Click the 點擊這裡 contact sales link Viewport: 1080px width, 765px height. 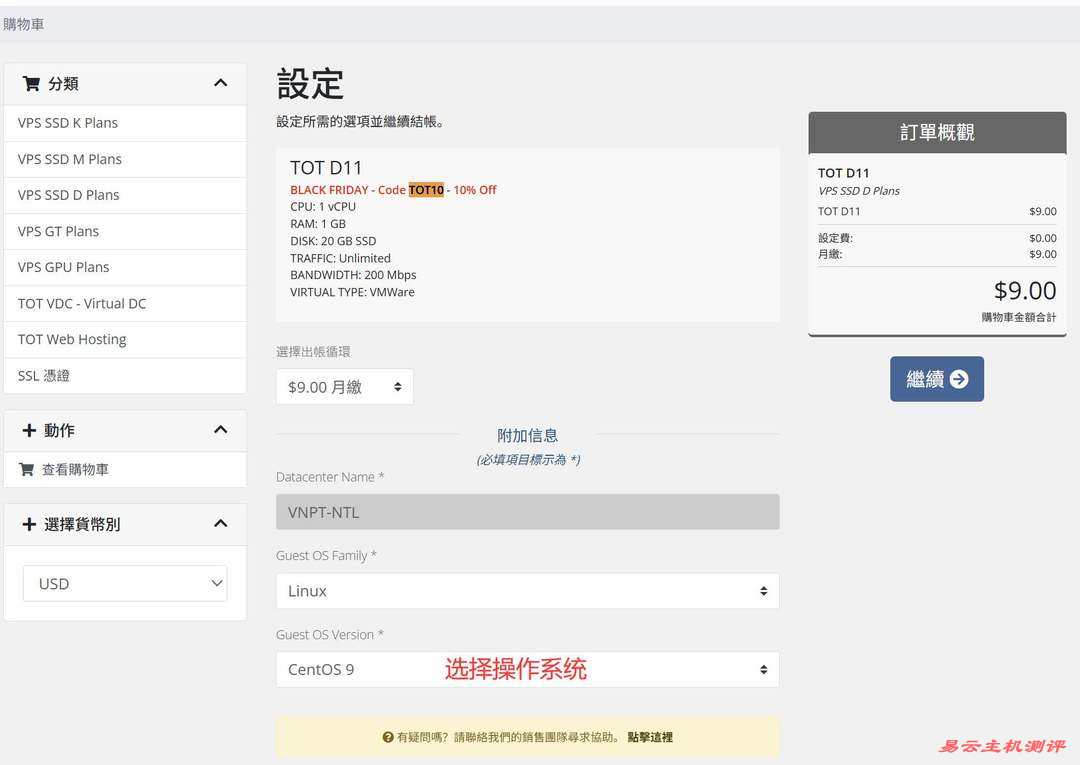(651, 737)
